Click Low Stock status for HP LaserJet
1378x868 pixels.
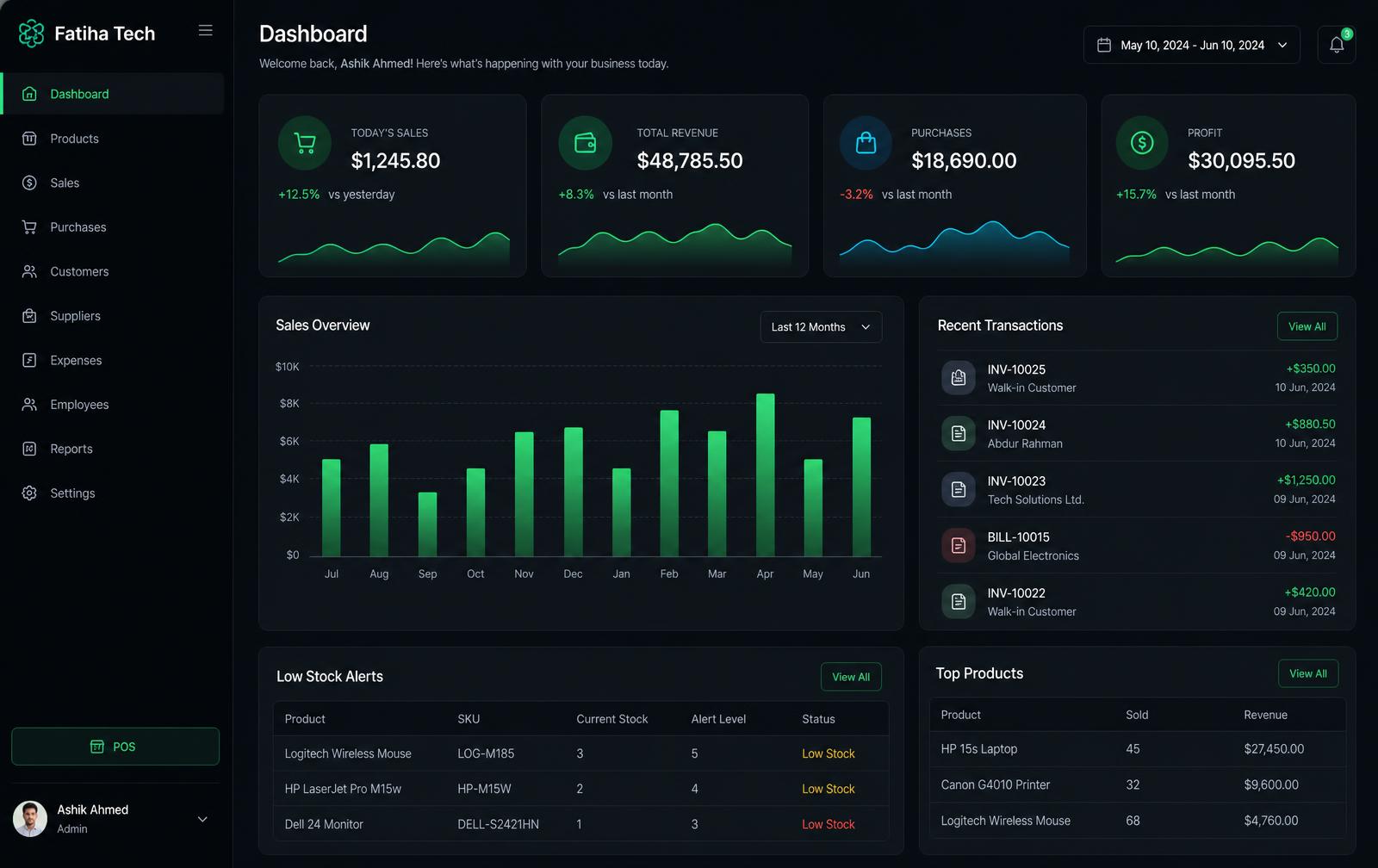829,789
